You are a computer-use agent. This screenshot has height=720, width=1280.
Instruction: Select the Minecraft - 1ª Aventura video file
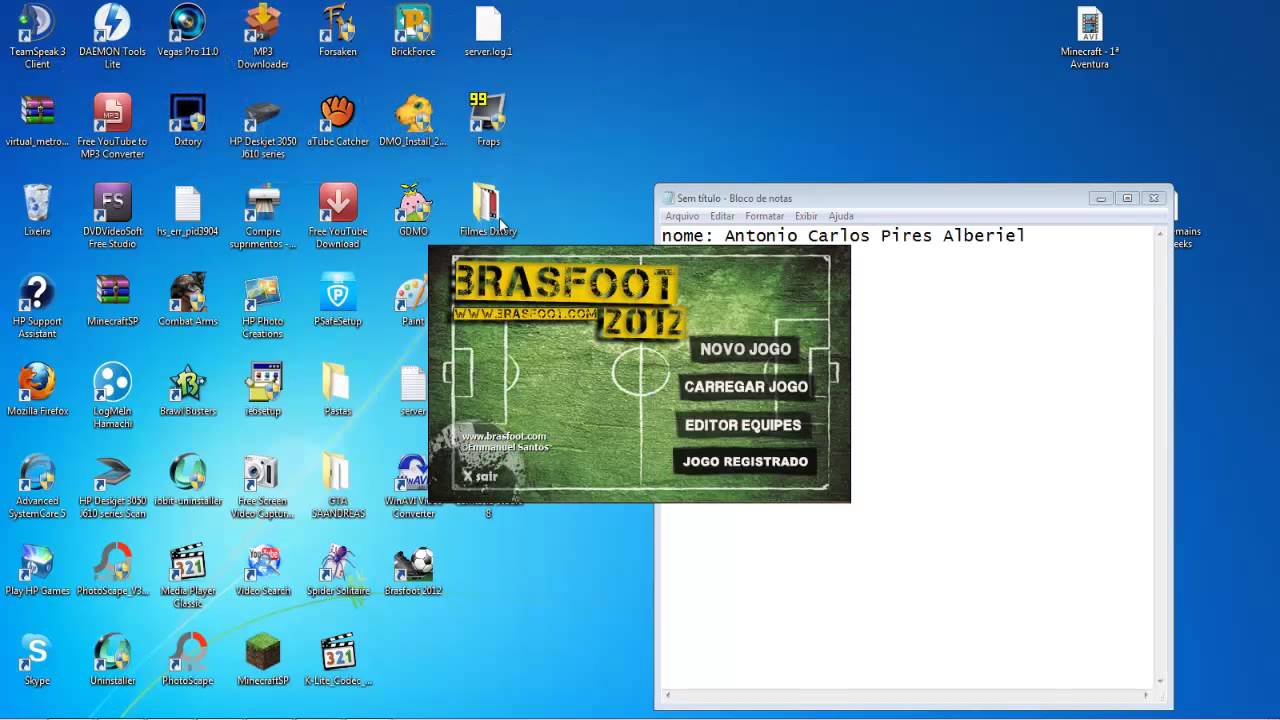click(x=1089, y=37)
